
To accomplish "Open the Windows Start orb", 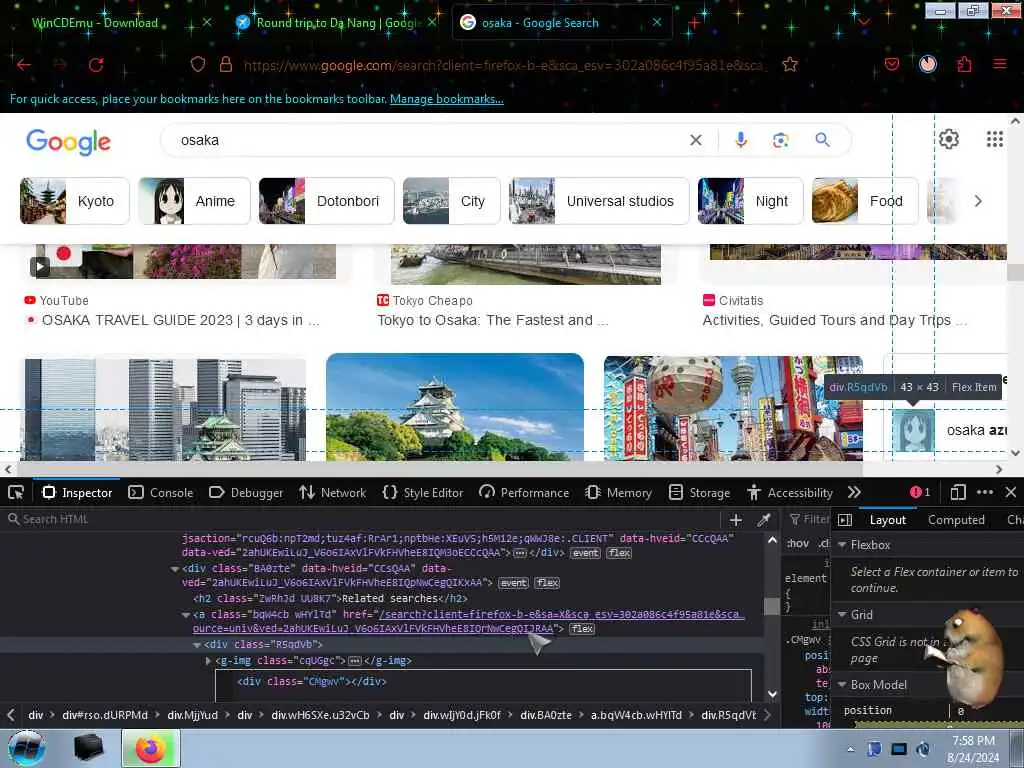I will coord(27,748).
